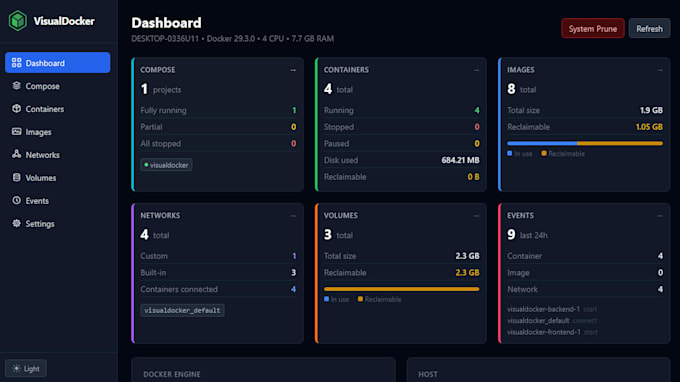Click the Partial row in Compose card
680x382 pixels.
(x=218, y=127)
